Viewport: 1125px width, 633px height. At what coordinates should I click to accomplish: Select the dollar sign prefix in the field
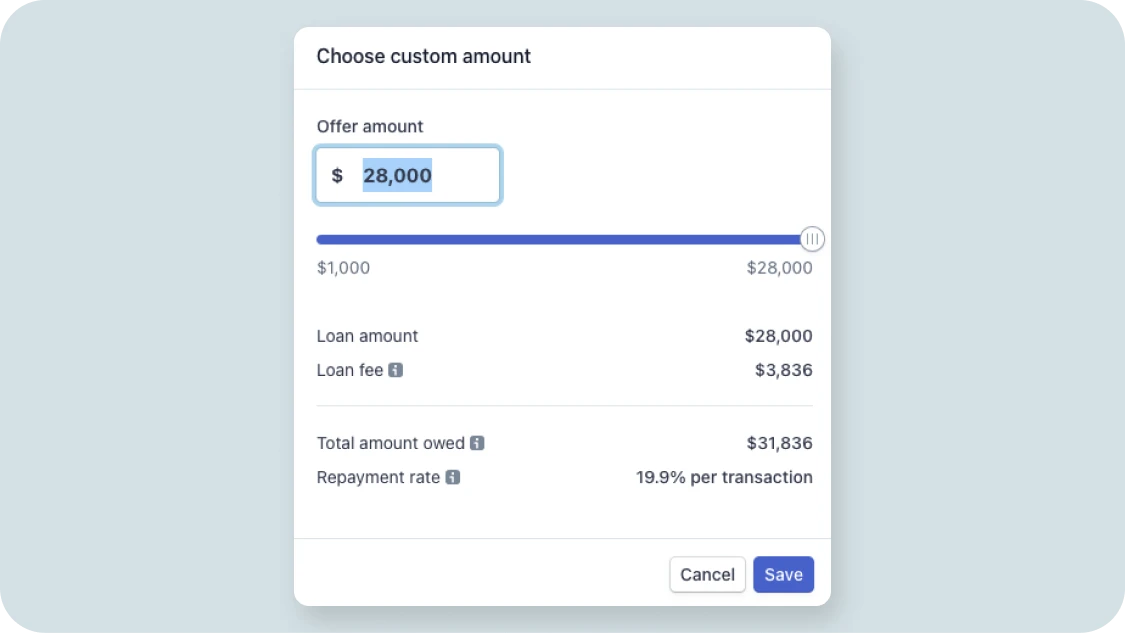pos(338,175)
